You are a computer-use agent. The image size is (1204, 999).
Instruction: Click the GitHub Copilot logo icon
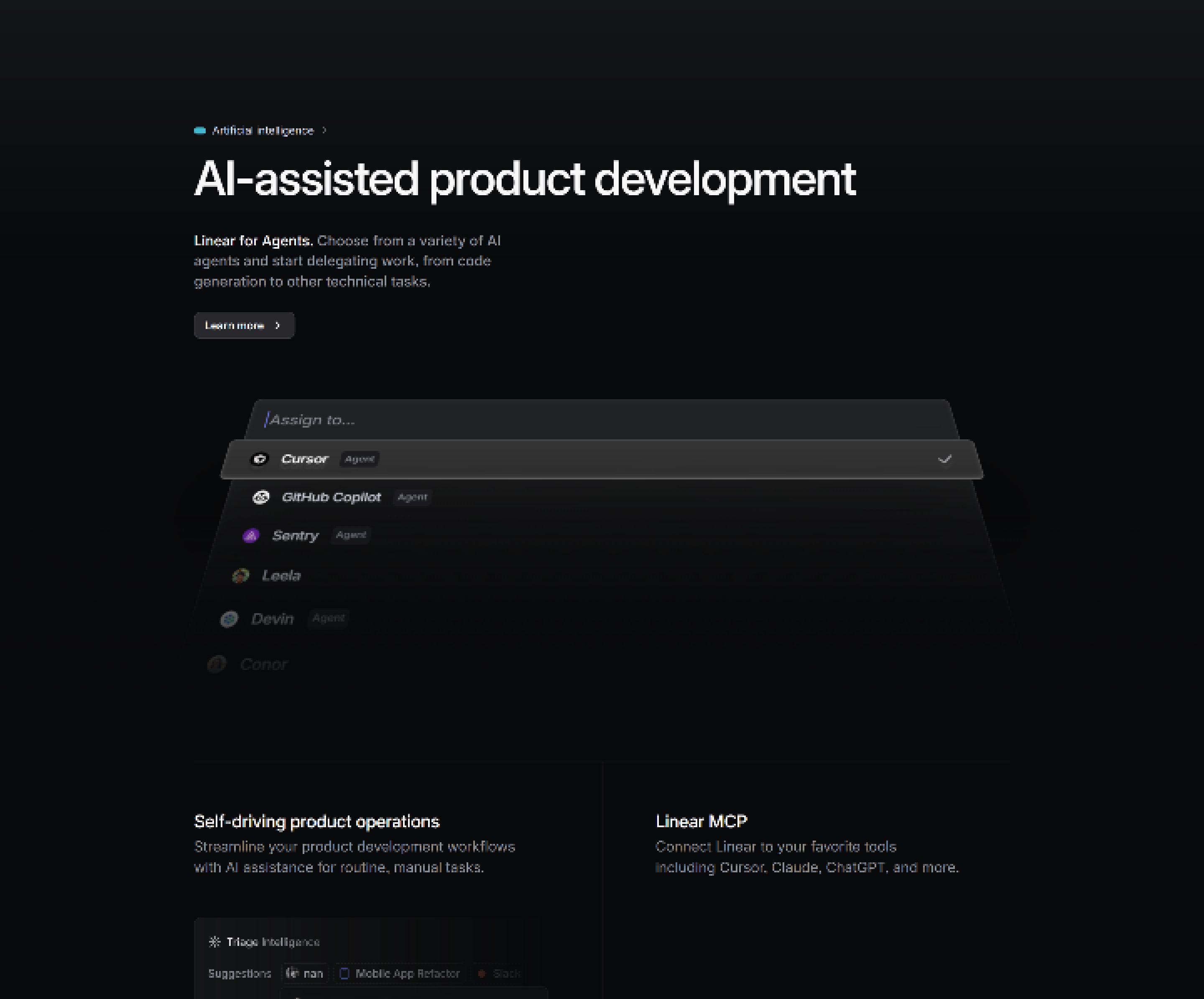click(261, 497)
